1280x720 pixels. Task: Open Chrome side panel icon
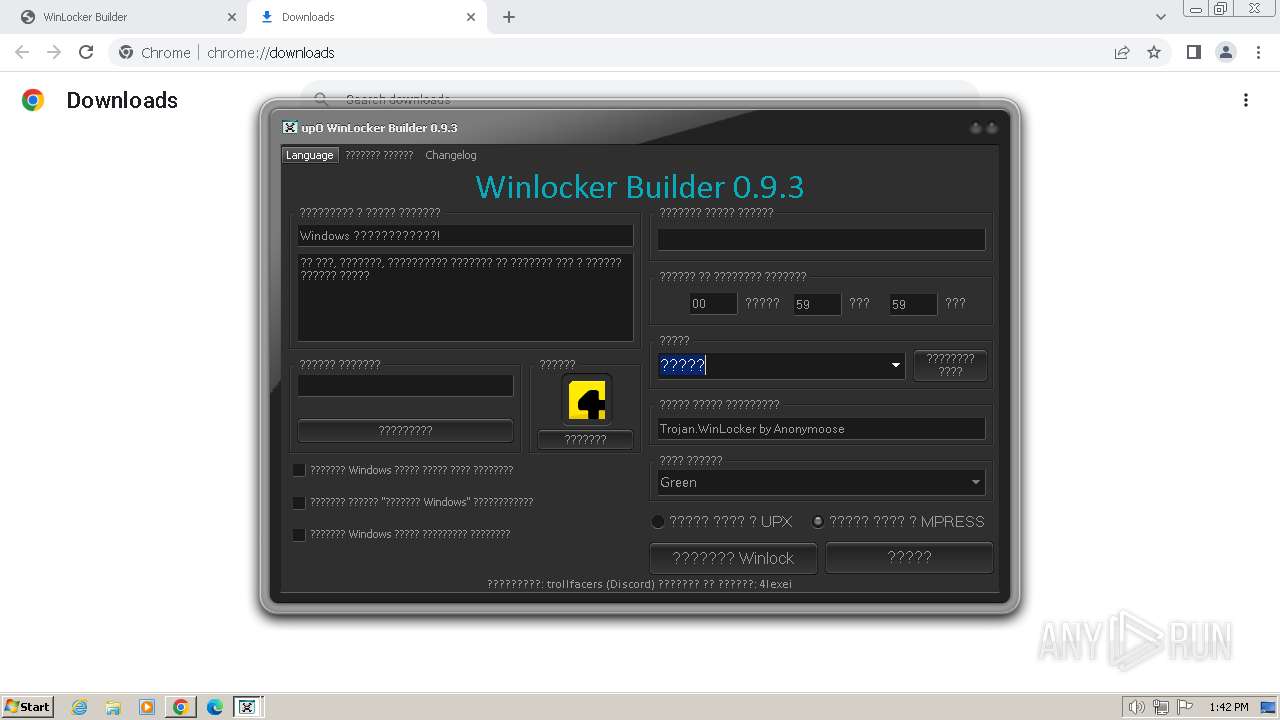[1193, 53]
